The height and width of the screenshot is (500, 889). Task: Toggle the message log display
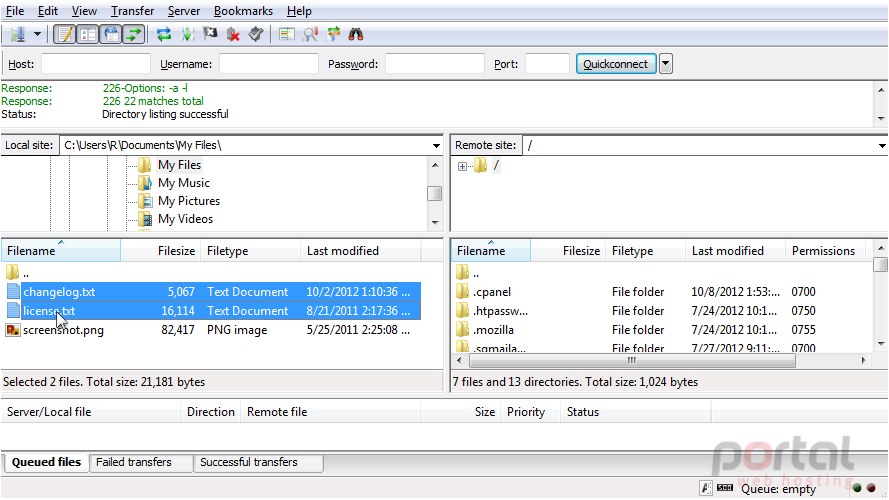tap(65, 35)
